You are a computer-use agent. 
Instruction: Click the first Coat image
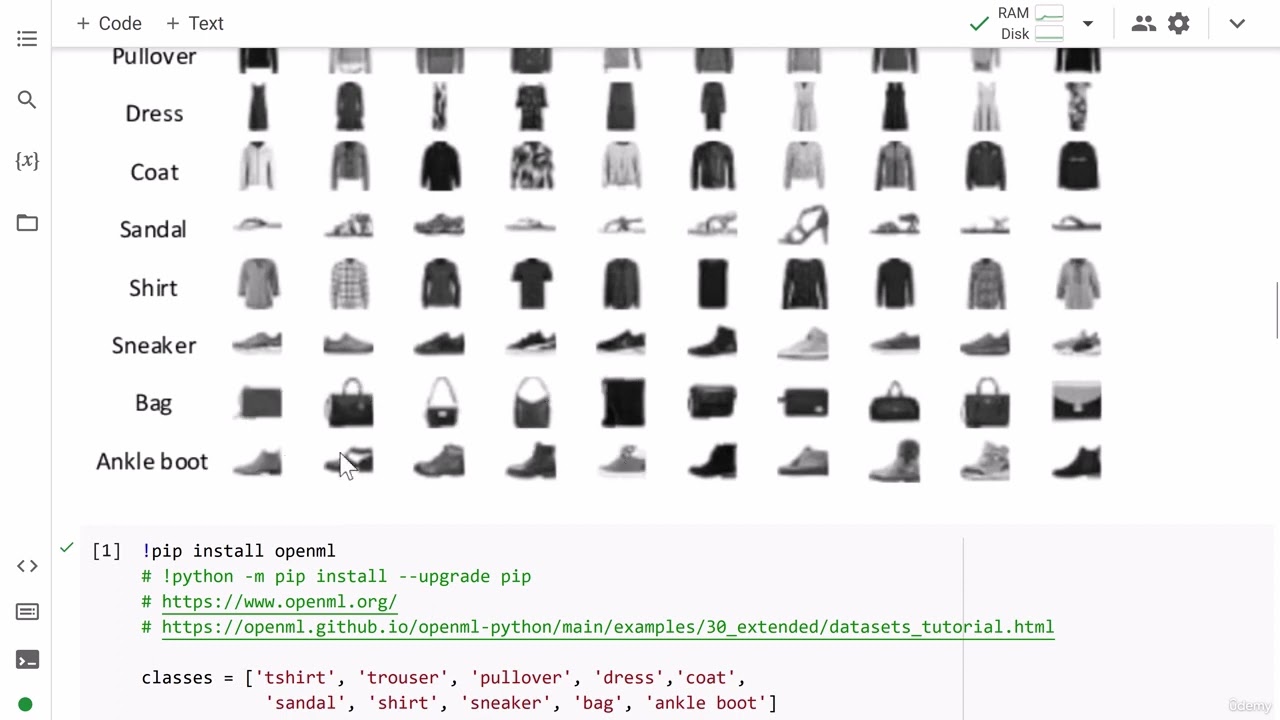pos(257,166)
